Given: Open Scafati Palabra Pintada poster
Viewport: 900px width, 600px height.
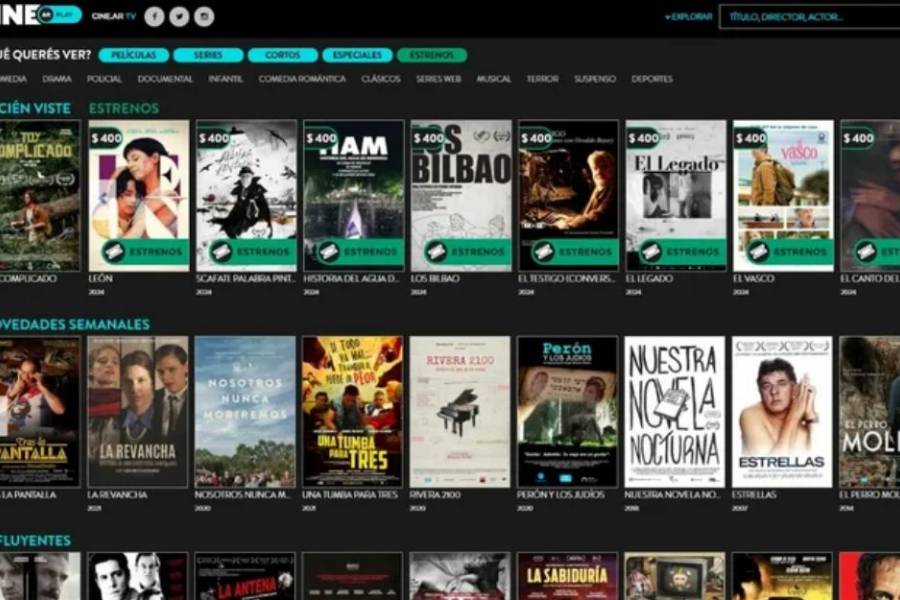Looking at the screenshot, I should 246,195.
